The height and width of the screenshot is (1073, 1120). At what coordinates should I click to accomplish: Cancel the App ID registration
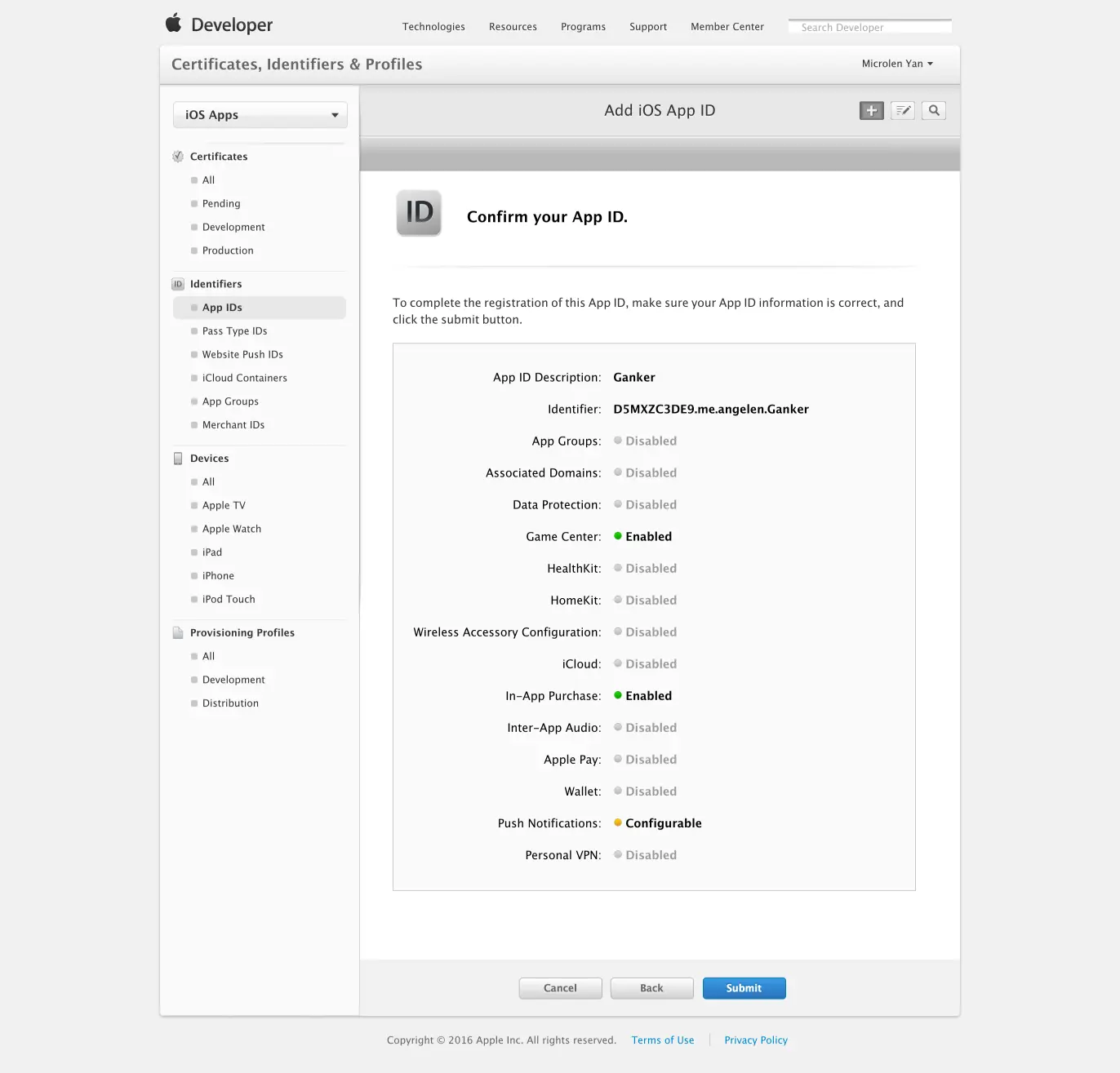click(561, 988)
